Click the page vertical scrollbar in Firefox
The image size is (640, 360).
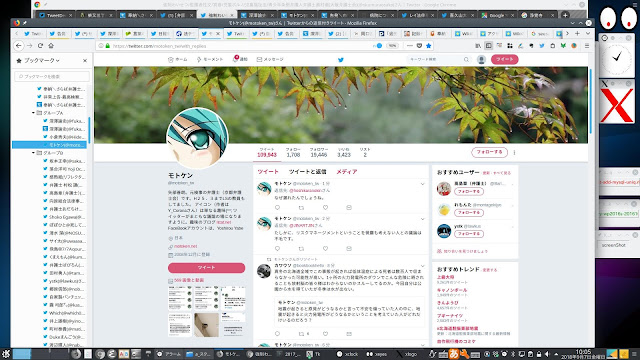[591, 101]
